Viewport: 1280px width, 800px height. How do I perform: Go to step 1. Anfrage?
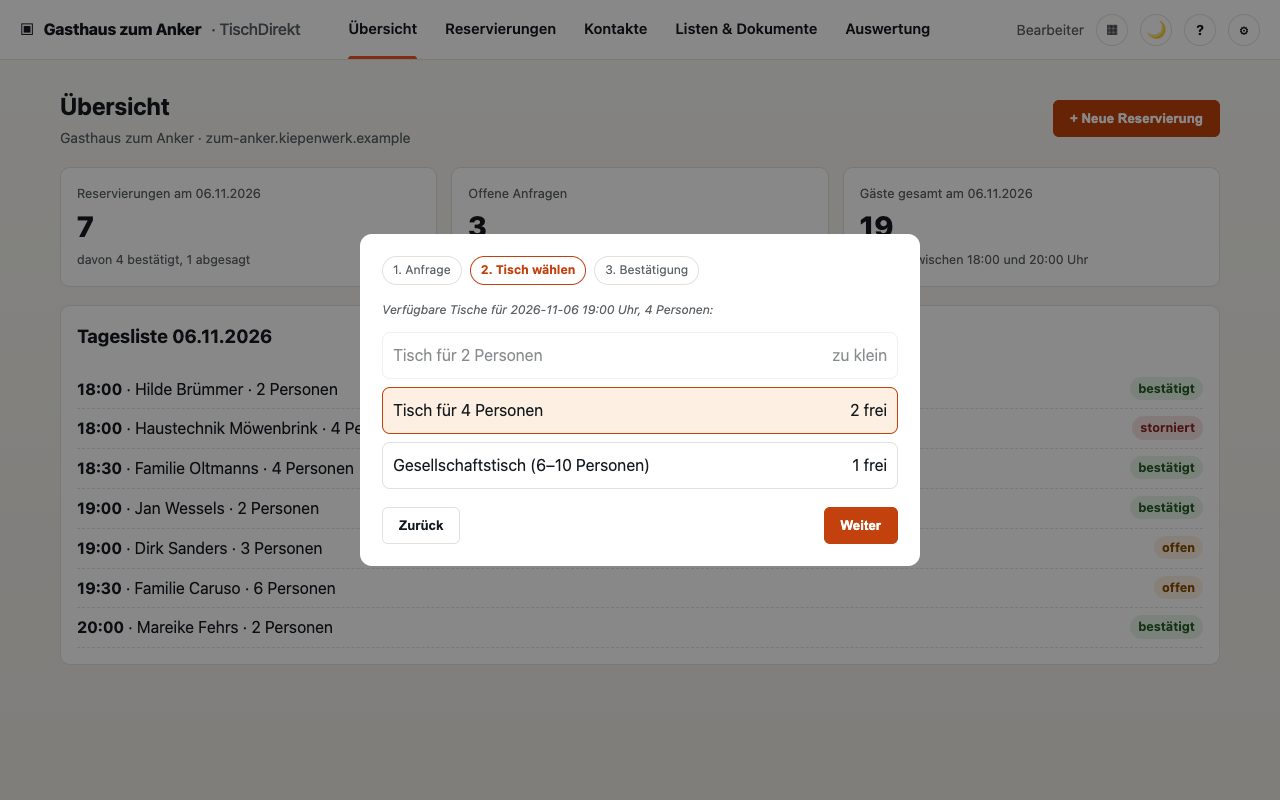(x=422, y=270)
